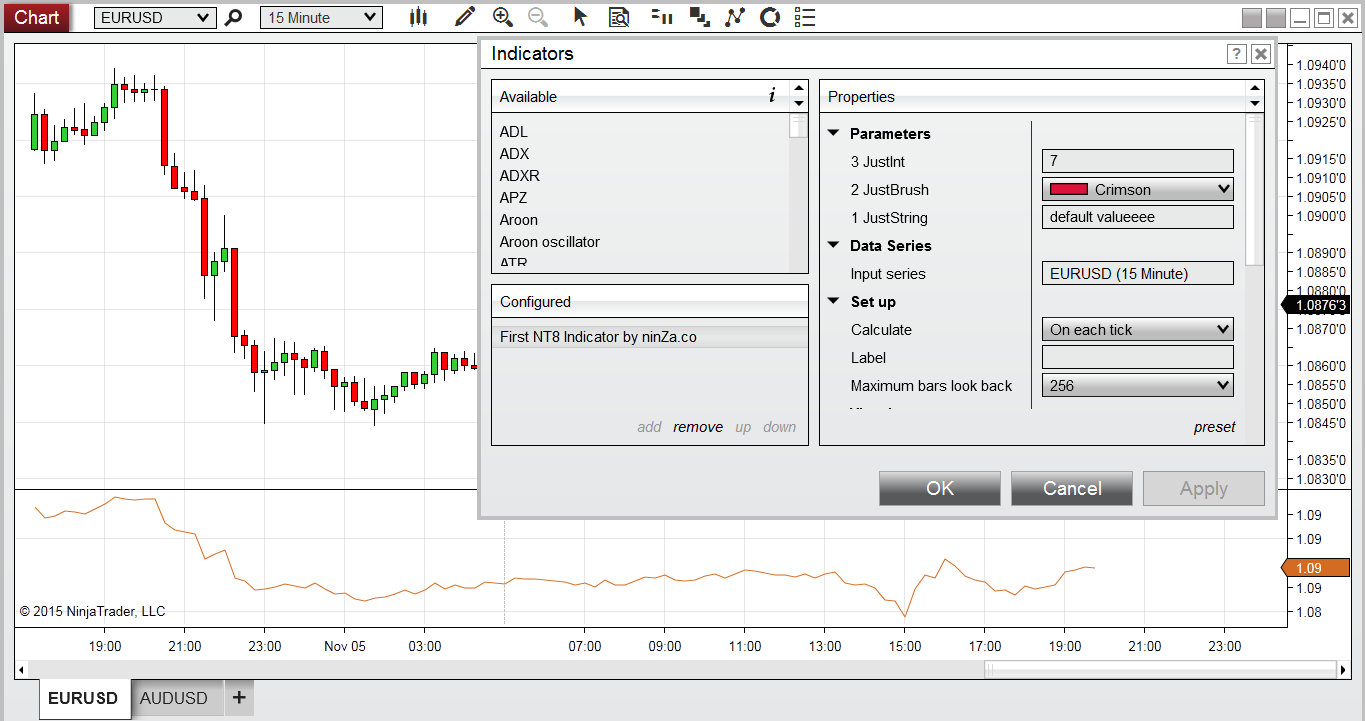
Task: Click the Cancel button
Action: pos(1072,488)
